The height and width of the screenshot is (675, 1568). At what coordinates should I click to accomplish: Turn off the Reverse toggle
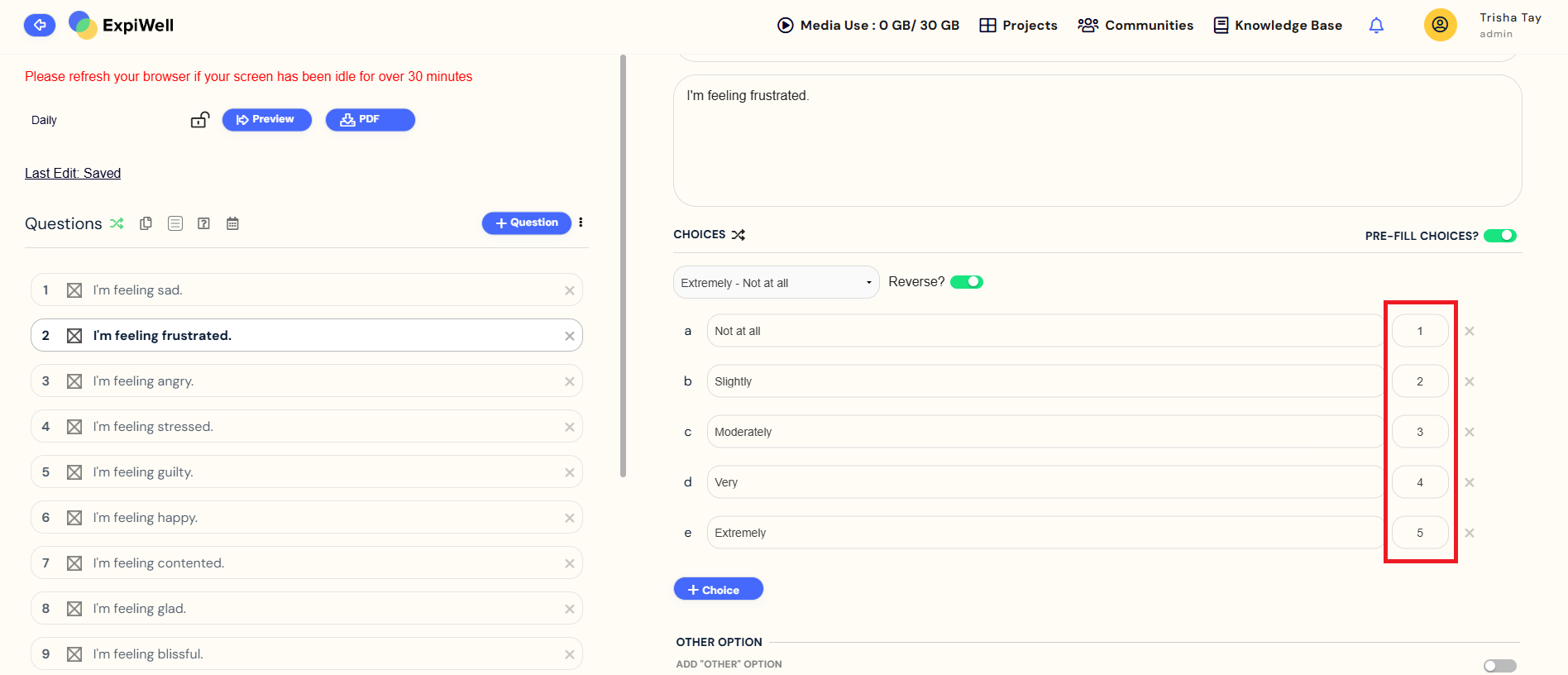coord(966,282)
